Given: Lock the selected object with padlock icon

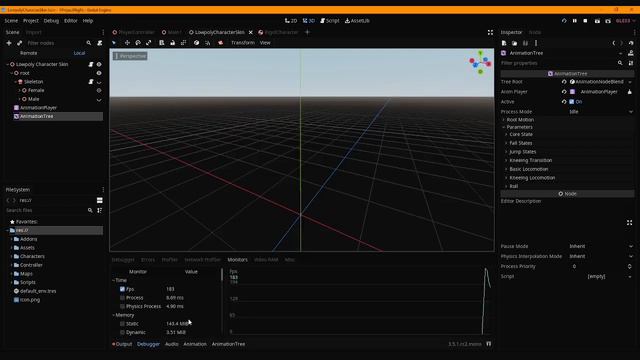Looking at the screenshot, I should click(173, 42).
